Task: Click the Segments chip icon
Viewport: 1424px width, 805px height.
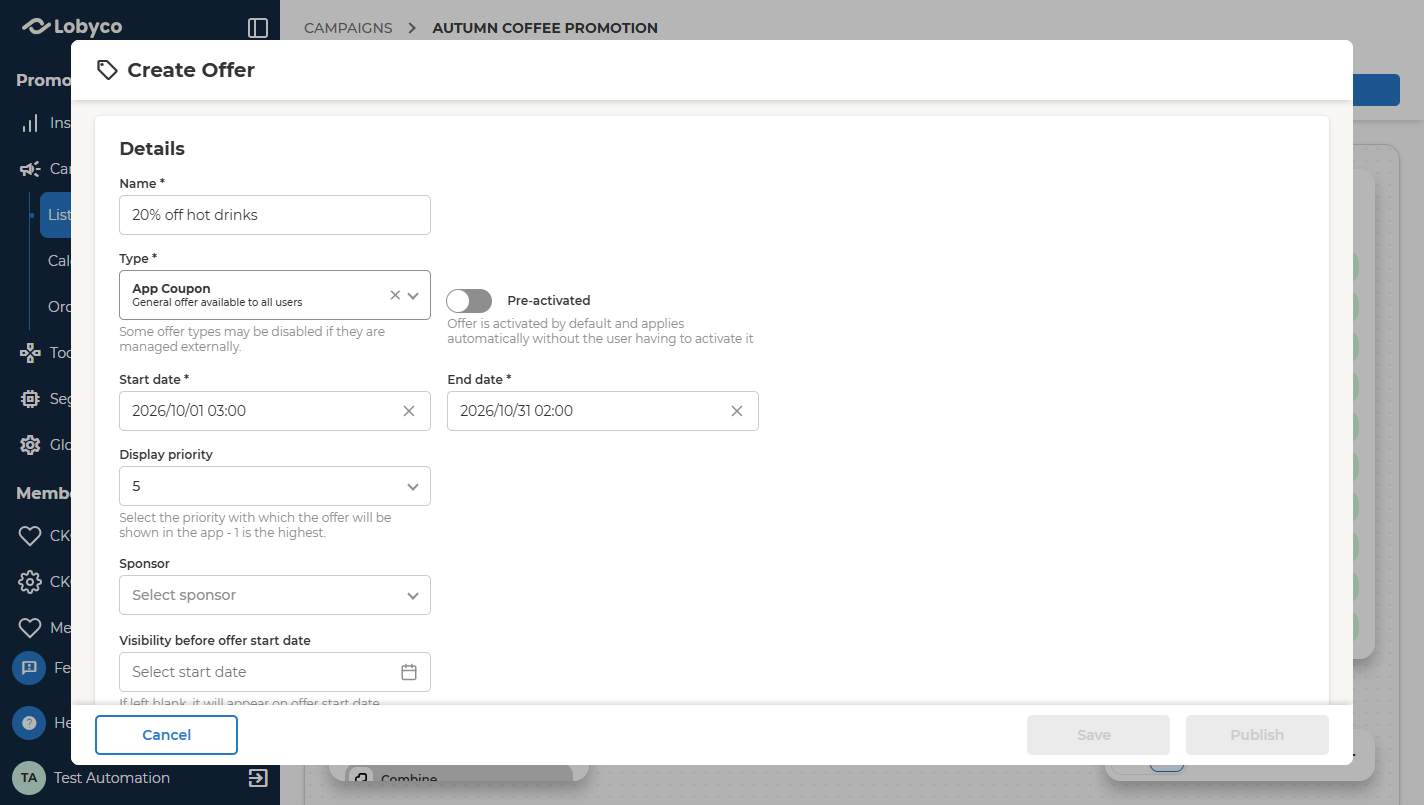Action: coord(31,399)
